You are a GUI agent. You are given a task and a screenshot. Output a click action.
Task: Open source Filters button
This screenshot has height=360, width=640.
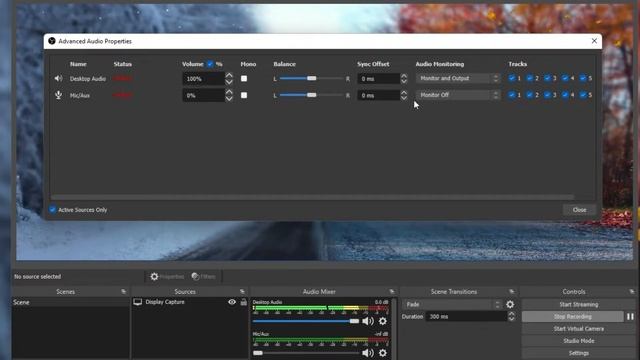(203, 277)
